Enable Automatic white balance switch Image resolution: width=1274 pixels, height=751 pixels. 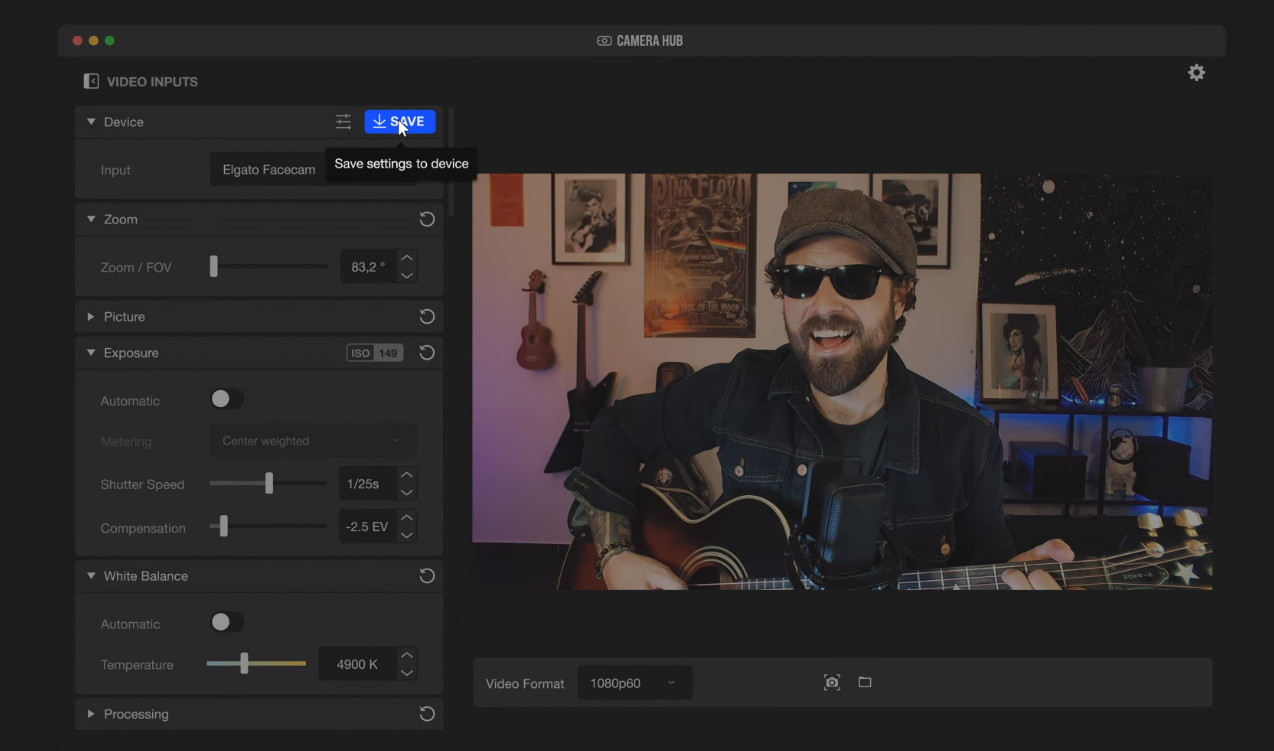[227, 623]
